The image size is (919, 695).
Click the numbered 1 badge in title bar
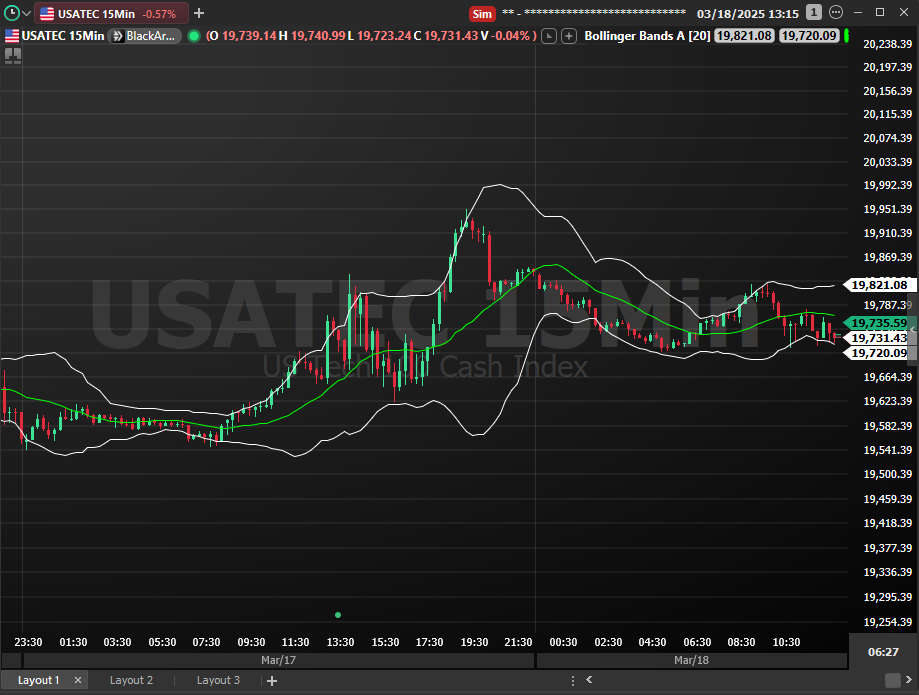(x=814, y=13)
